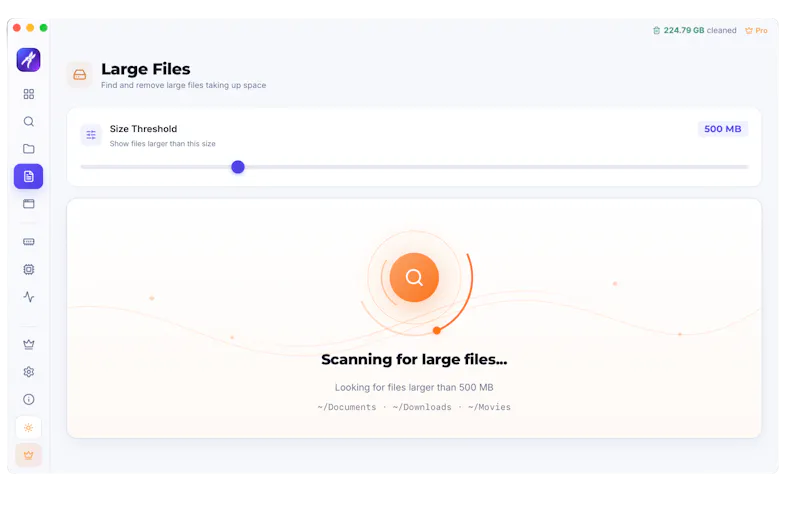This screenshot has width=800, height=506.
Task: Click the slider track right of the handle
Action: 496,167
